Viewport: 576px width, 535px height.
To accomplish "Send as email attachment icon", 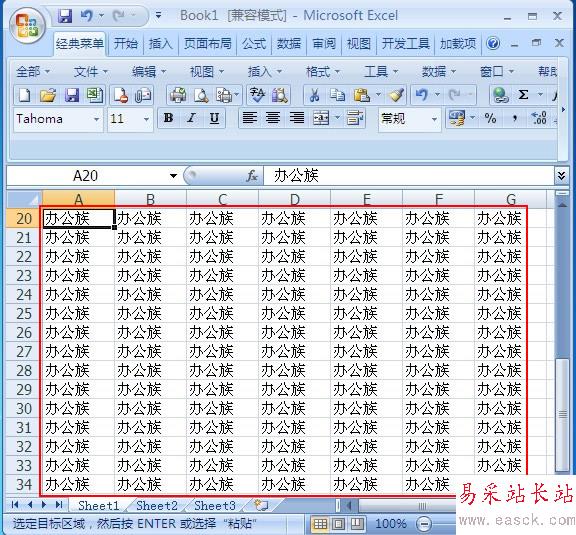I will pyautogui.click(x=143, y=96).
